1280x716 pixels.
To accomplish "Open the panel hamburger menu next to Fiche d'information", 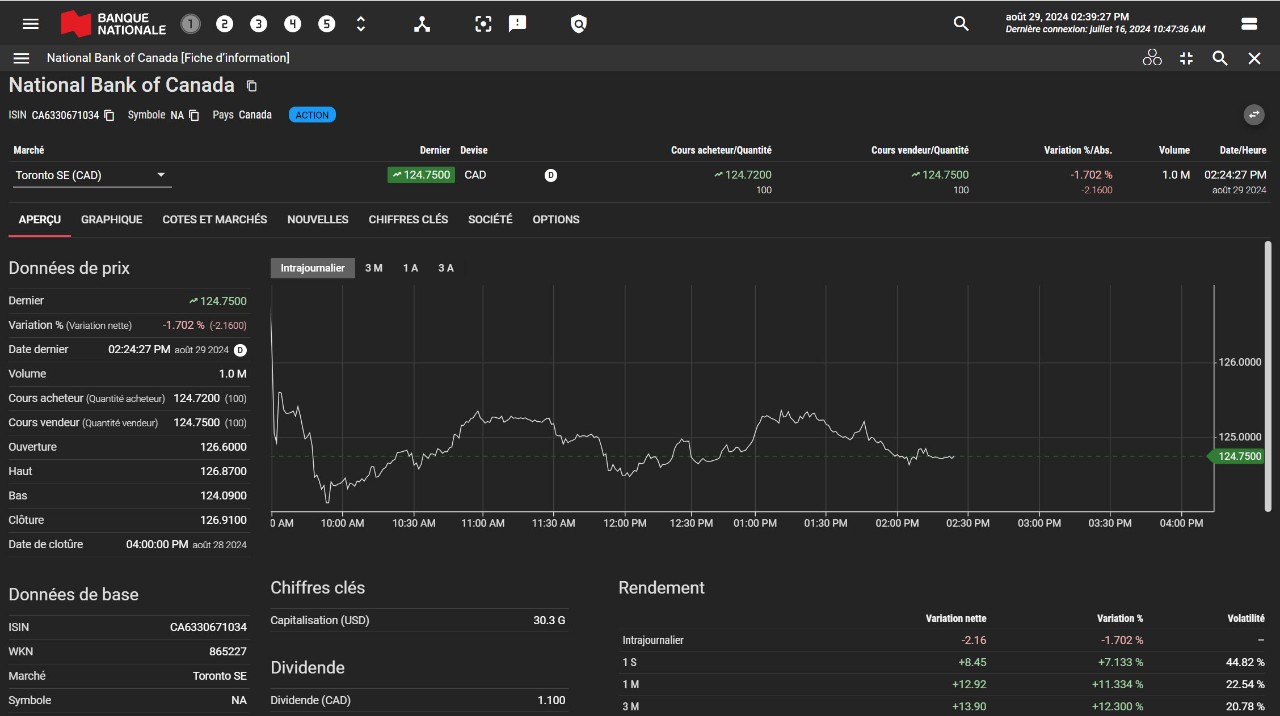I will click(x=21, y=58).
